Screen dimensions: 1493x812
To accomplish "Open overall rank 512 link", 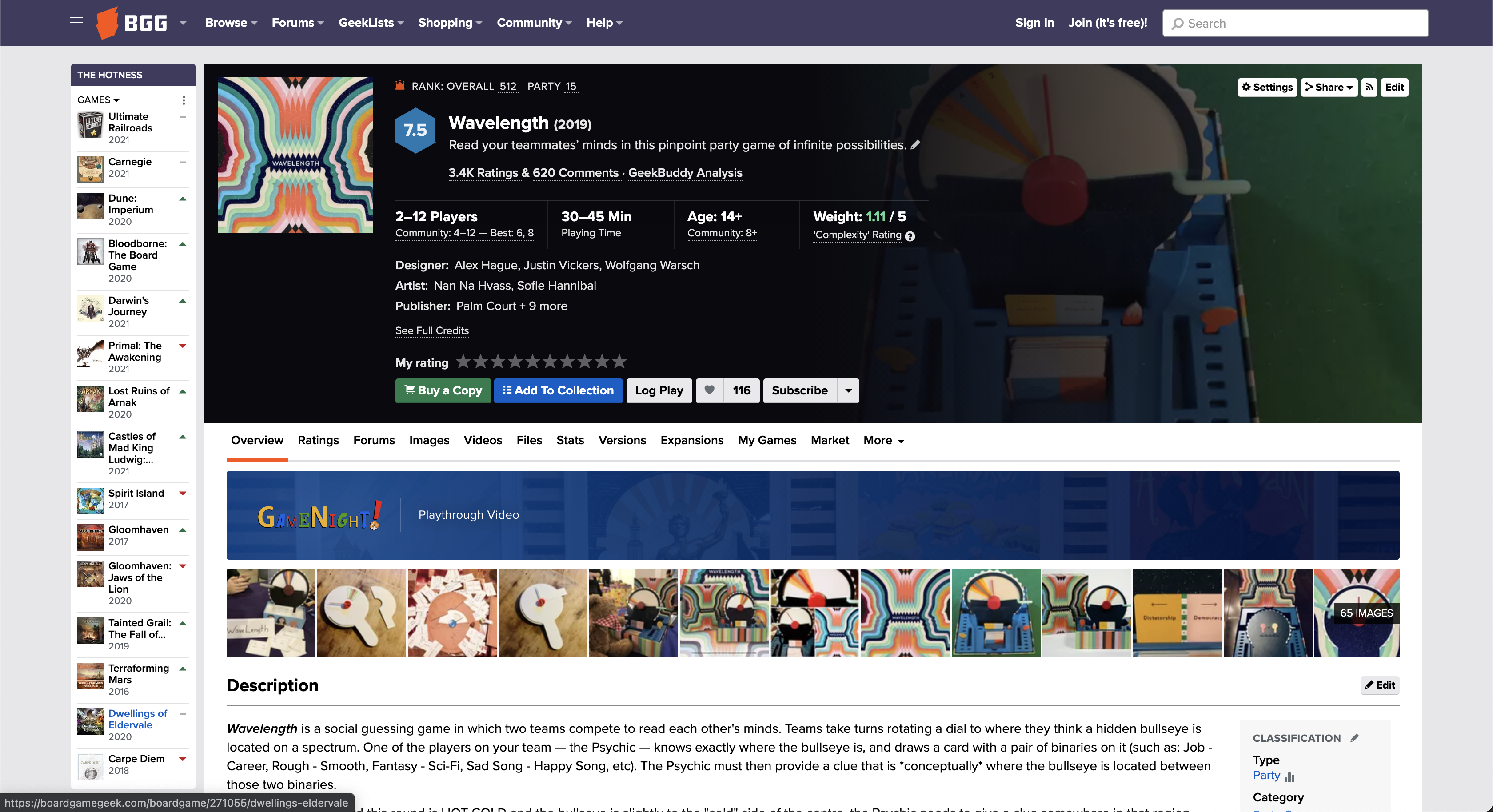I will [508, 86].
